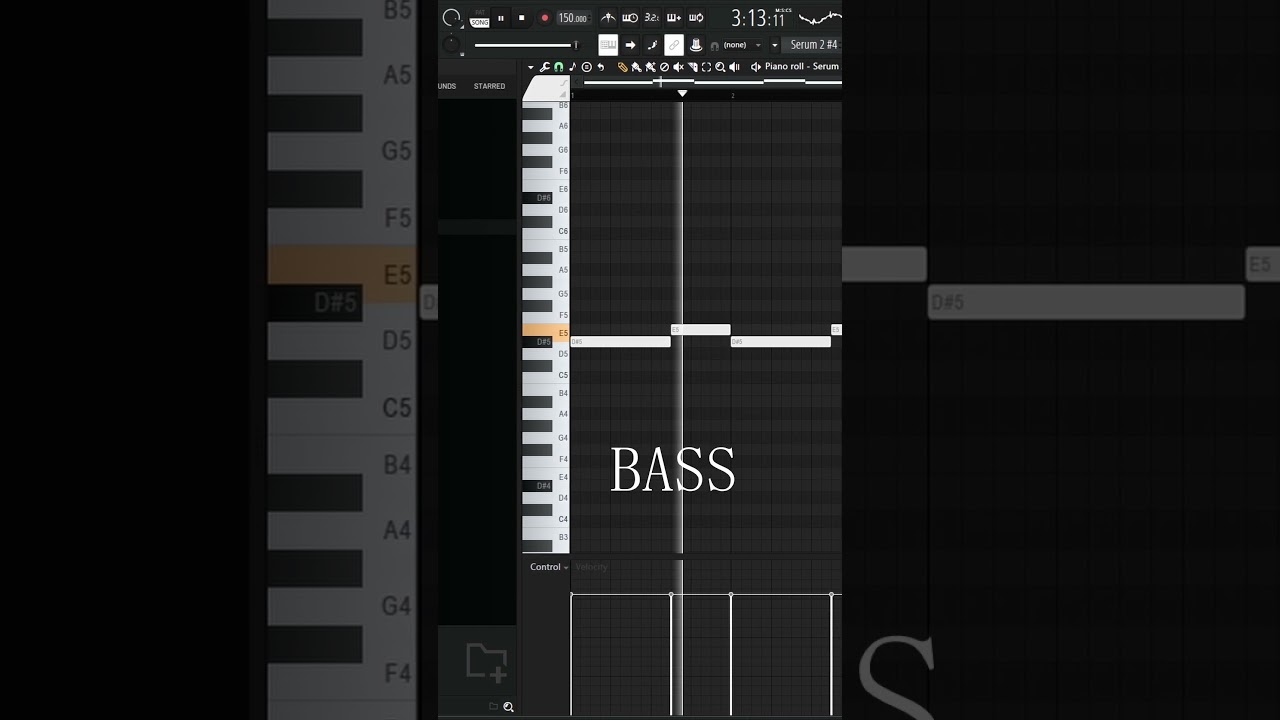Screen dimensions: 1280x720
Task: Click the D#5 black piano key
Action: click(x=538, y=342)
